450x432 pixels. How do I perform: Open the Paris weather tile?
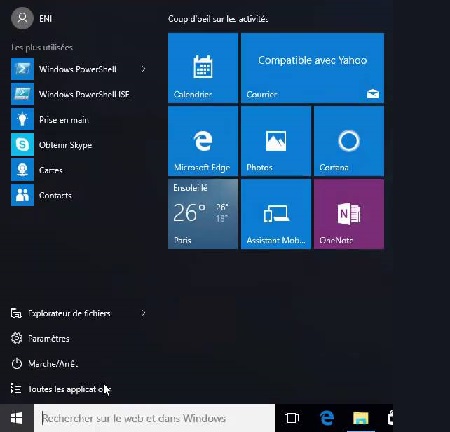click(x=203, y=214)
